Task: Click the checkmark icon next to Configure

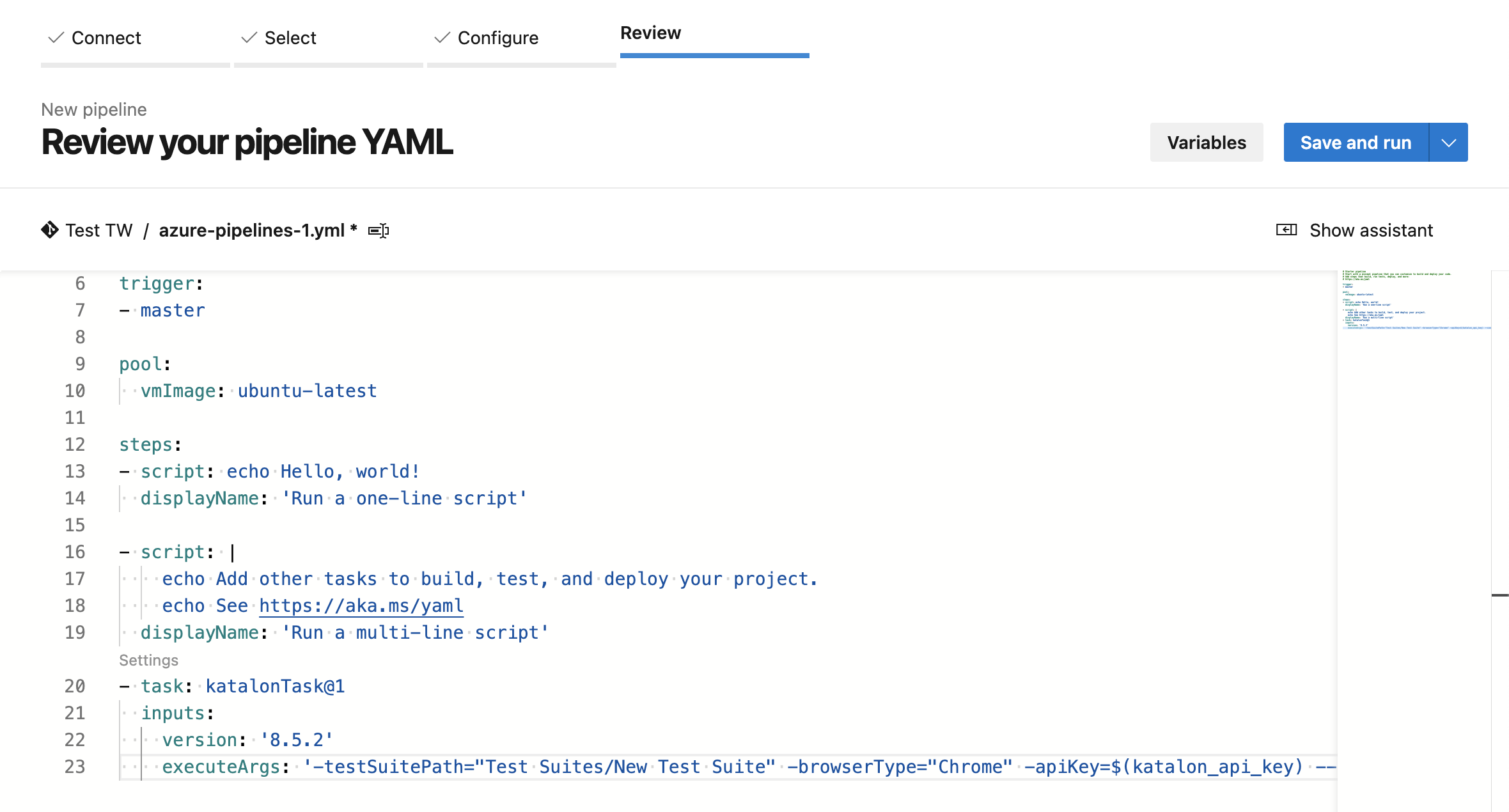Action: [442, 38]
